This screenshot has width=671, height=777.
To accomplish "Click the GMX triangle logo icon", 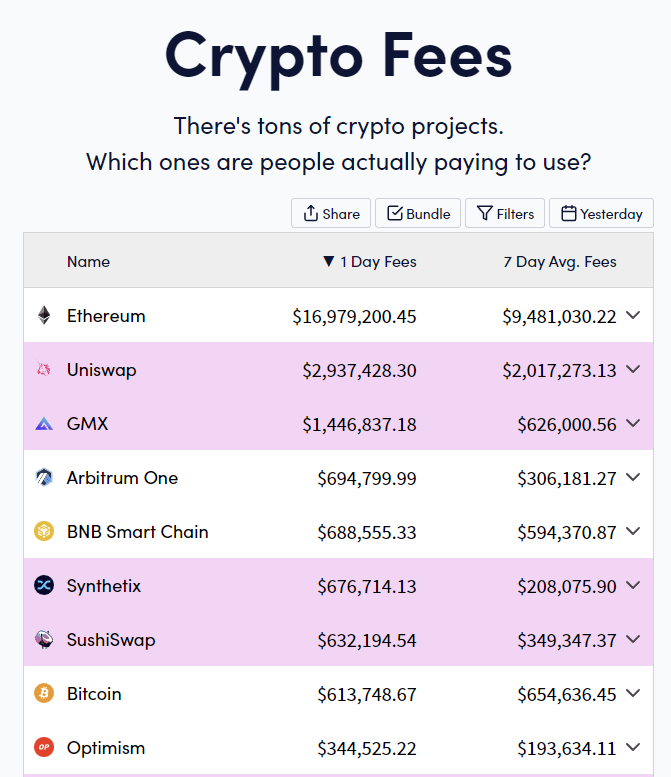I will (x=43, y=424).
